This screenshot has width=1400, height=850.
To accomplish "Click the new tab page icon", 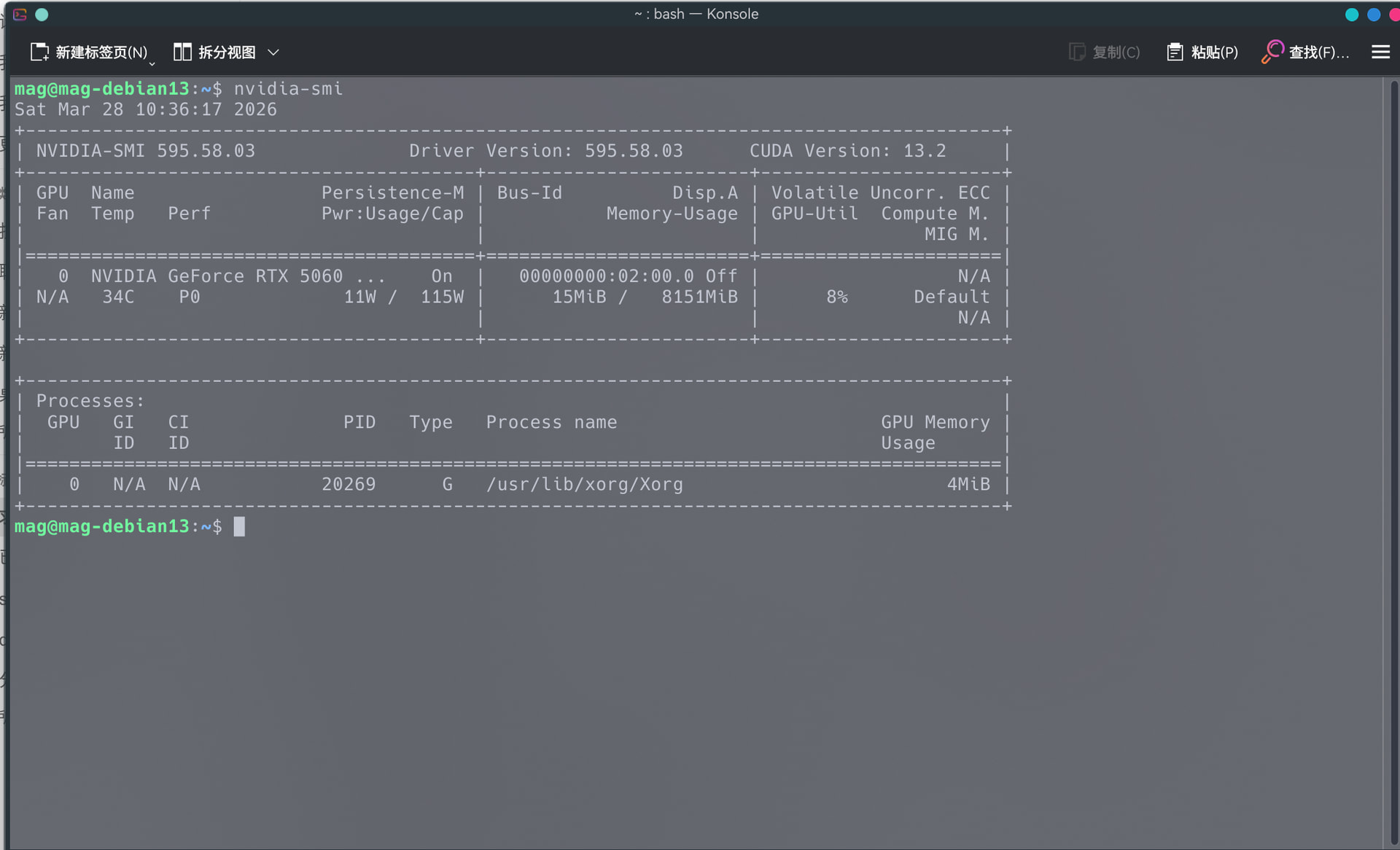I will click(39, 52).
